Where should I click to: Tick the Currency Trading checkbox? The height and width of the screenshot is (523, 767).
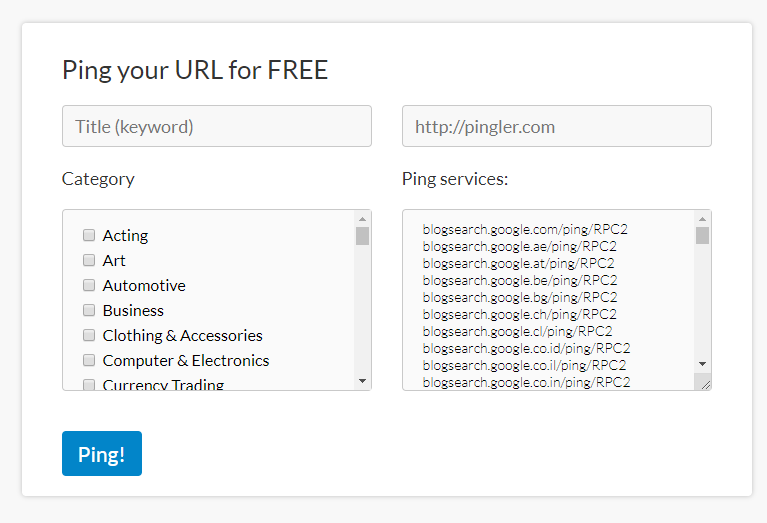89,385
